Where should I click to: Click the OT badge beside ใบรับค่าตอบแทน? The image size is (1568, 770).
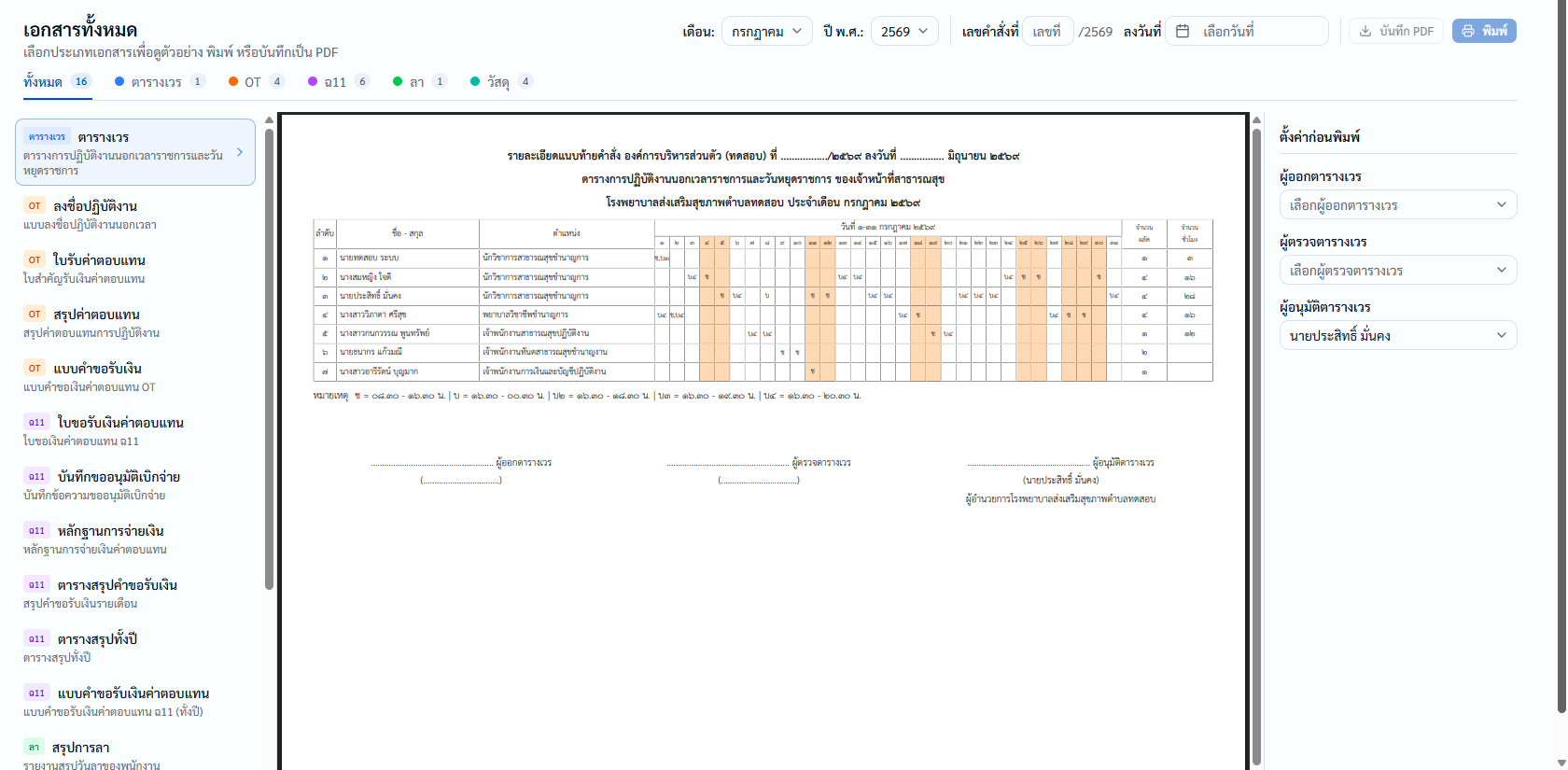click(35, 259)
